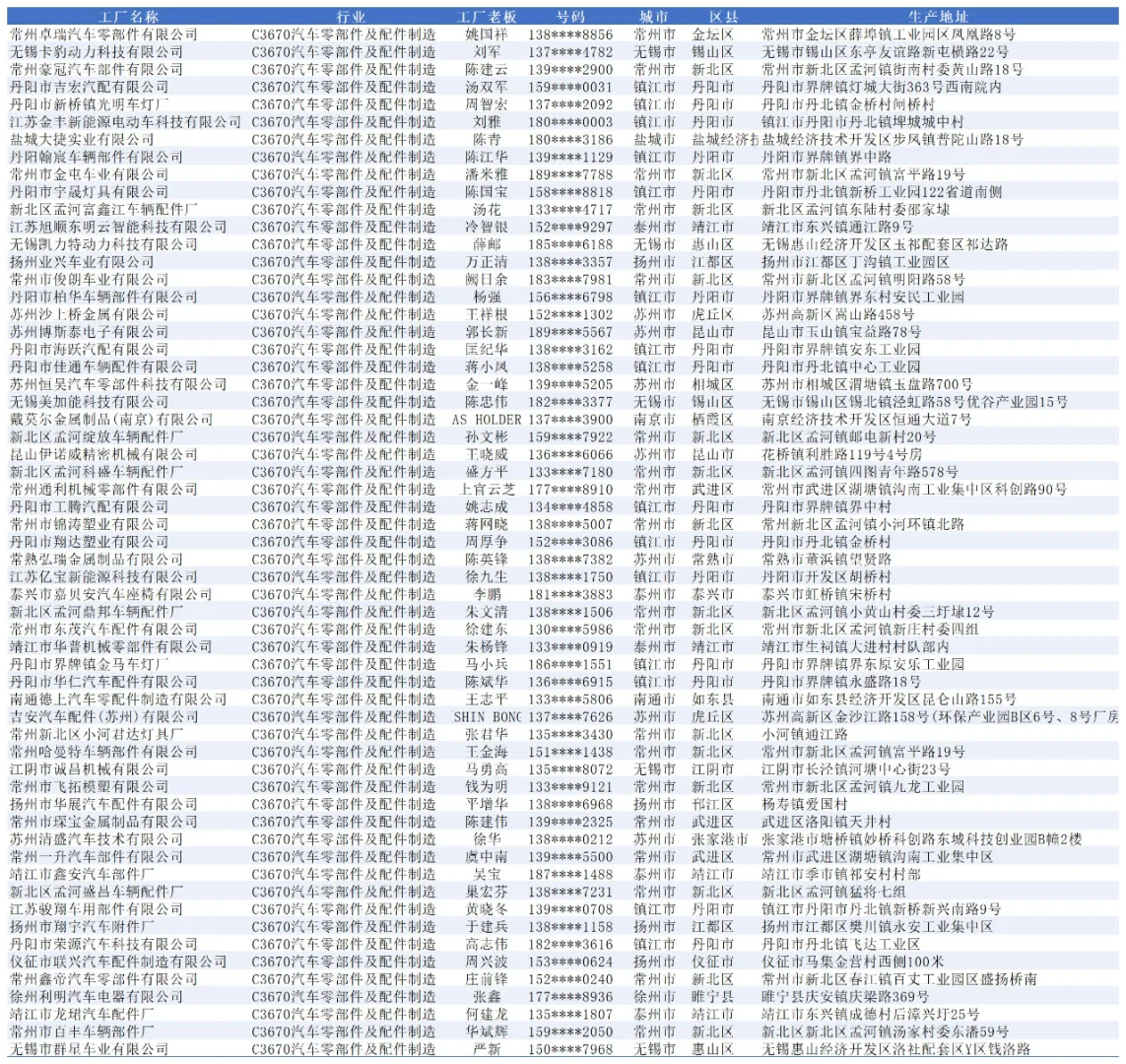1126x1064 pixels.
Task: Select cell 常州豪冠汽车部件有限公司
Action: pos(97,70)
